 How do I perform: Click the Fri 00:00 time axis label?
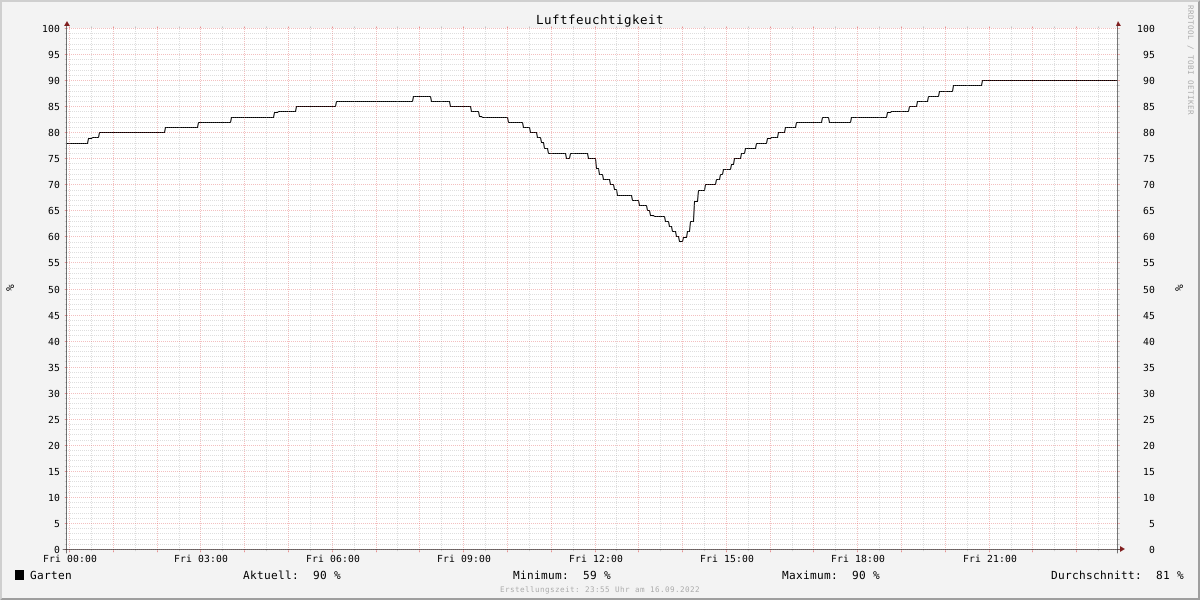pos(70,559)
